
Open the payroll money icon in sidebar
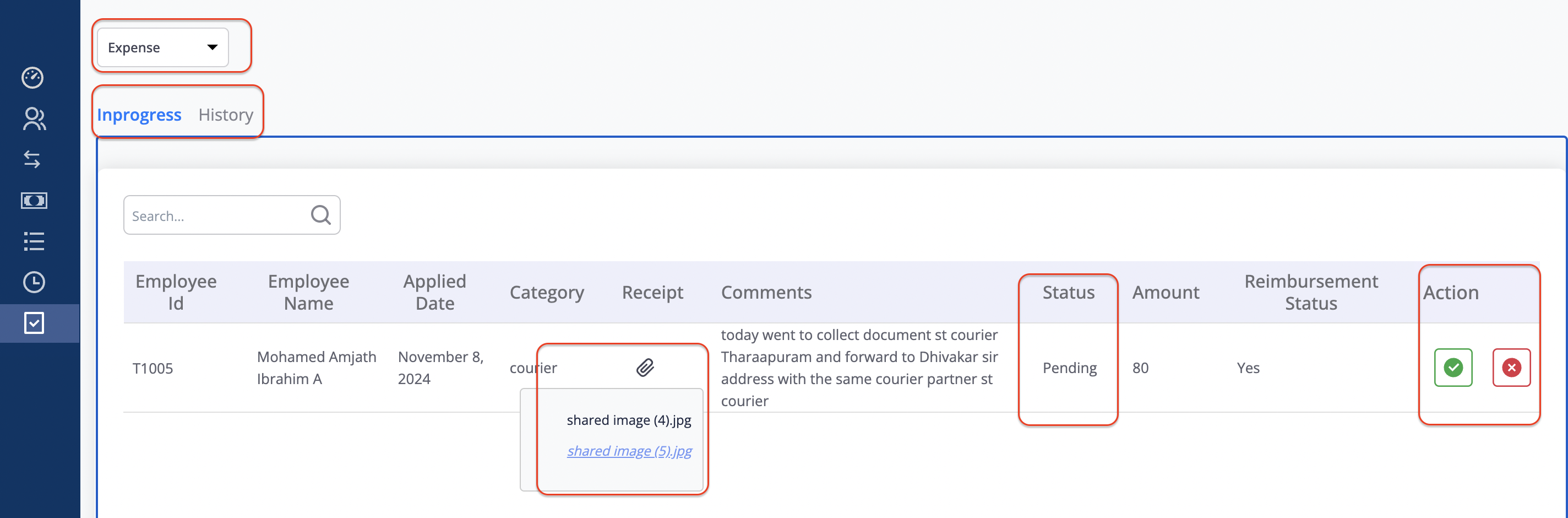click(x=34, y=201)
